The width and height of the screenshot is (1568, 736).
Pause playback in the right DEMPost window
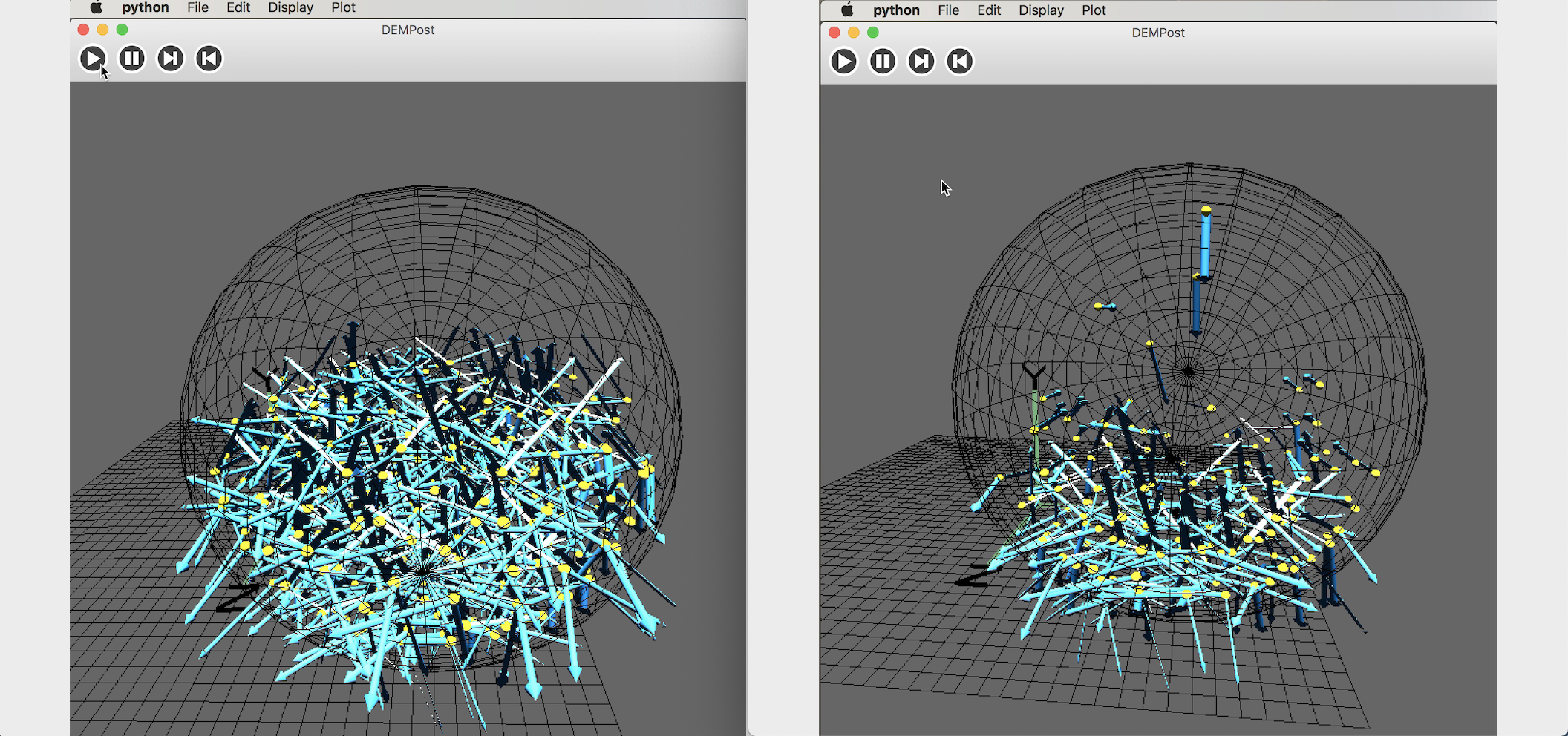(883, 62)
